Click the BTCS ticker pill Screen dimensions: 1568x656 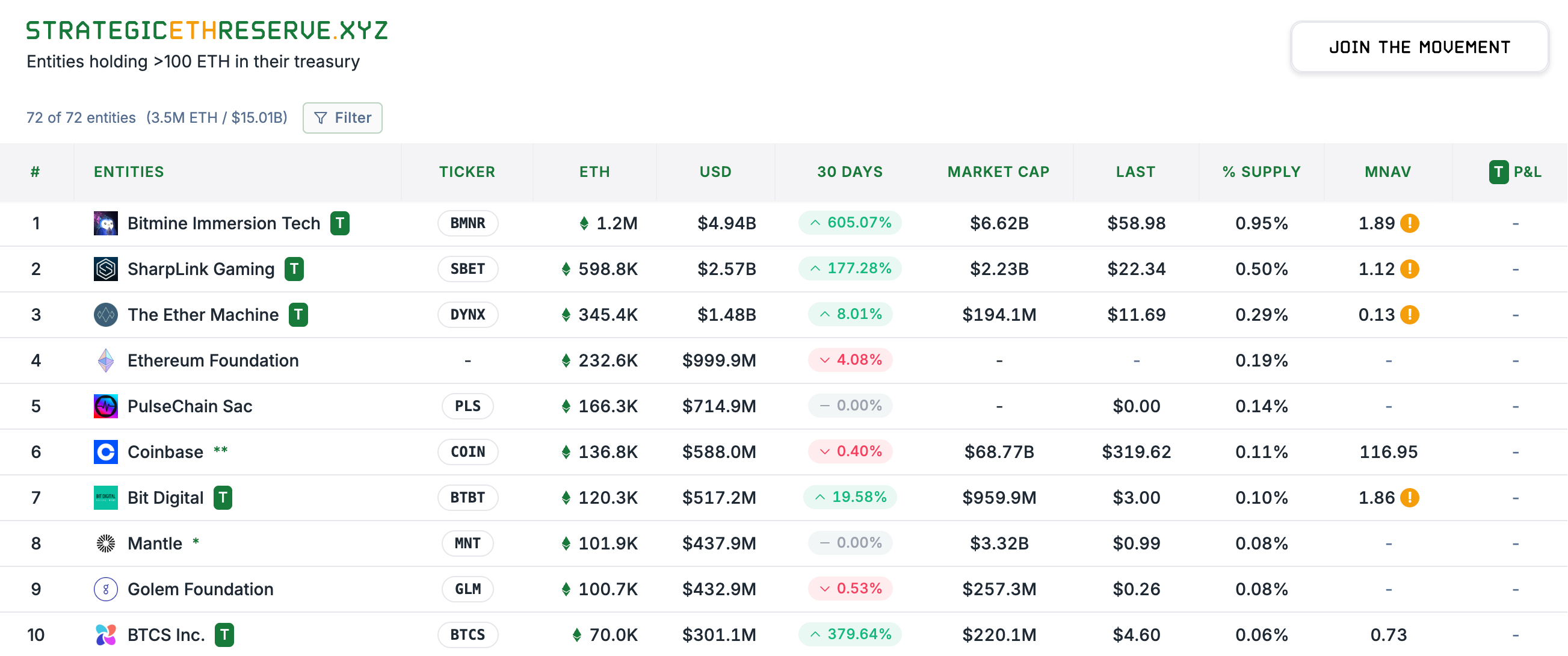click(468, 634)
